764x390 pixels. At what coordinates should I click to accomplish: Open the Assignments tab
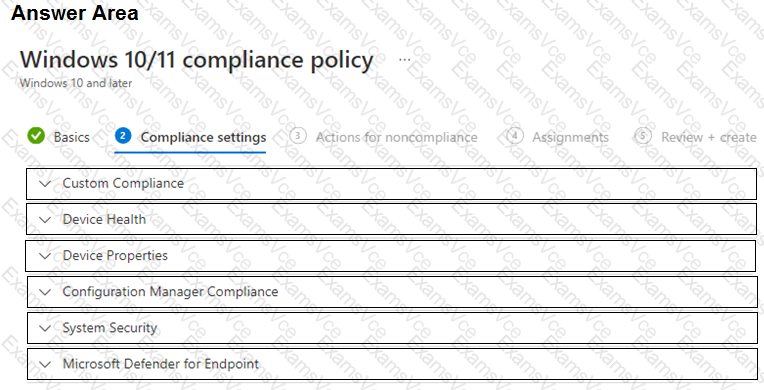(x=570, y=137)
